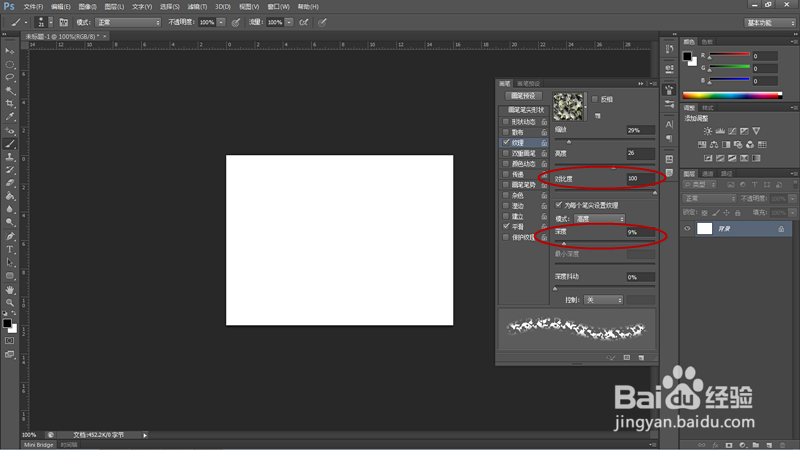Click the 背景 layer thumbnail
800x450 pixels.
click(705, 229)
